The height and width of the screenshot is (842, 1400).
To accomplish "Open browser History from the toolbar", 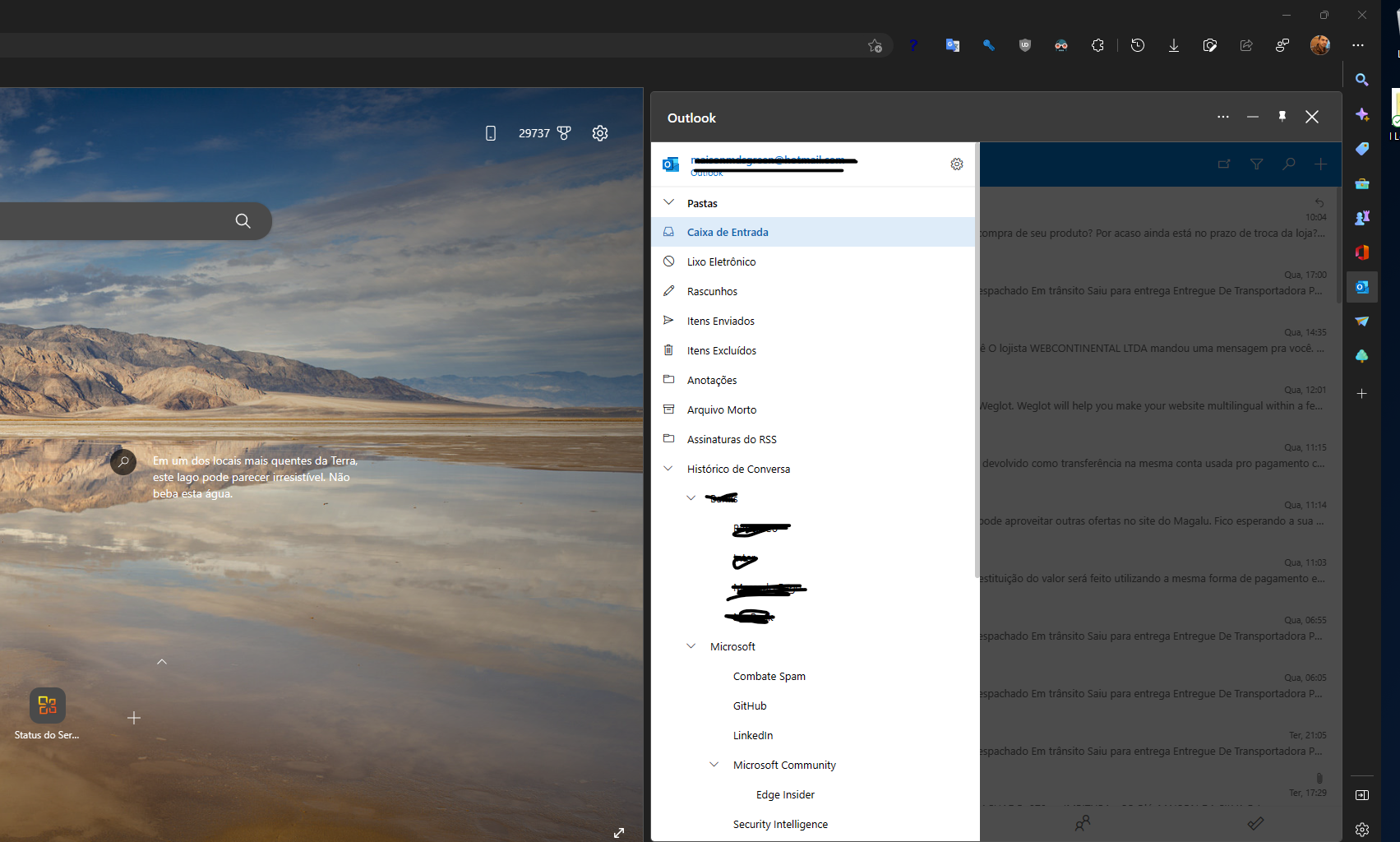I will pos(1137,45).
